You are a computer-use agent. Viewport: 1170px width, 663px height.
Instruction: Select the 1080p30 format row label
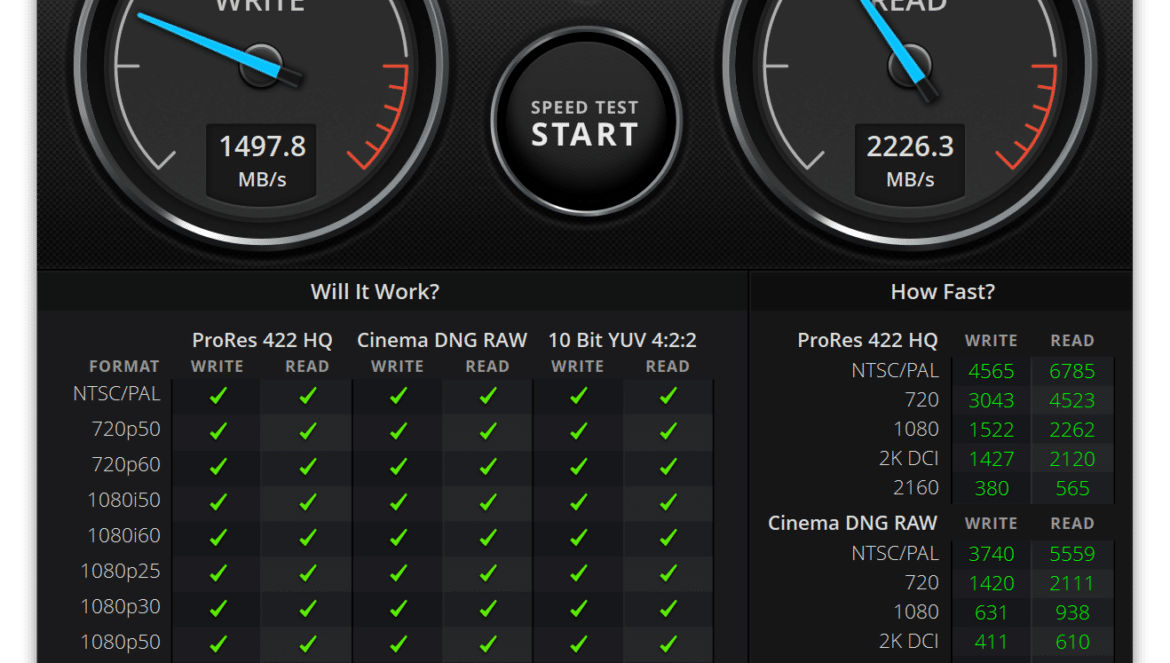coord(120,606)
